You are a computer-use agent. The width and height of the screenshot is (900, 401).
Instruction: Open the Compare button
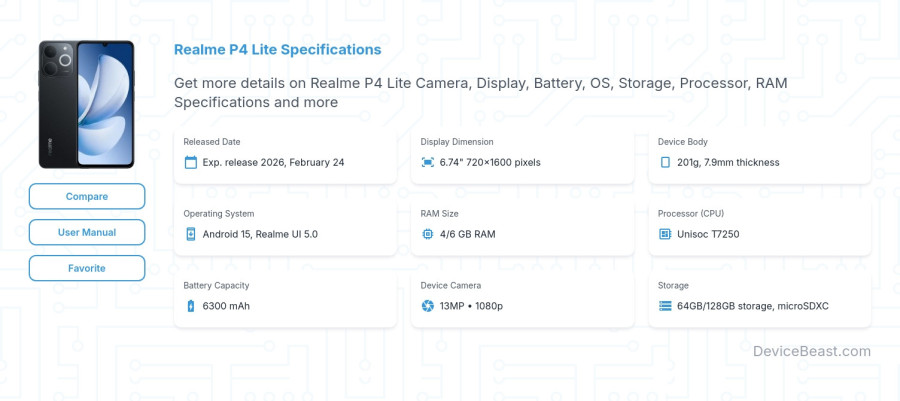point(87,196)
